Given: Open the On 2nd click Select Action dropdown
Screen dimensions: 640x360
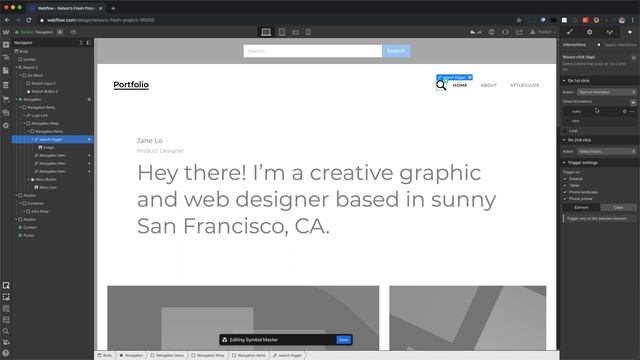Looking at the screenshot, I should coord(607,151).
